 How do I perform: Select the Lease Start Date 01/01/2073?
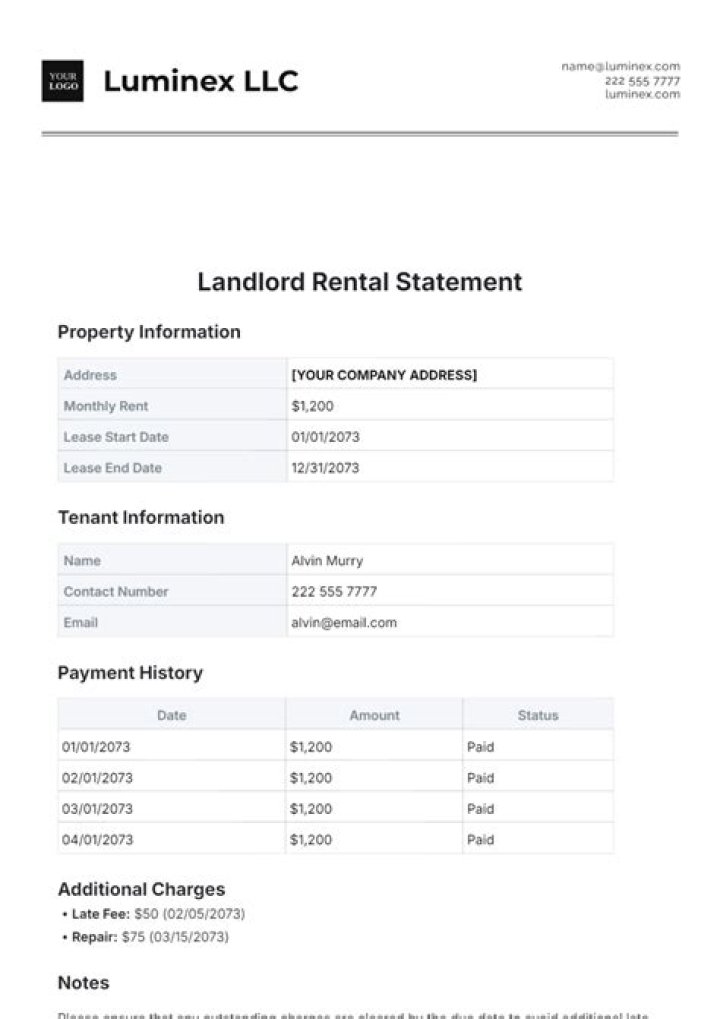325,437
